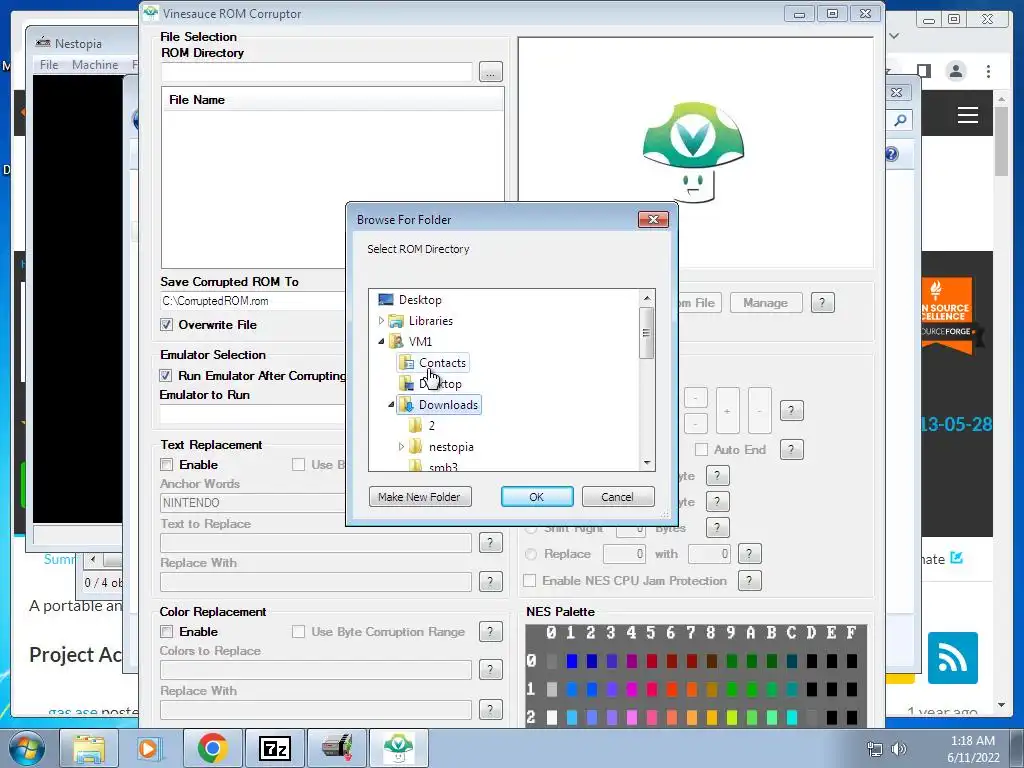
Task: Select the Libraries folder icon
Action: pos(396,321)
